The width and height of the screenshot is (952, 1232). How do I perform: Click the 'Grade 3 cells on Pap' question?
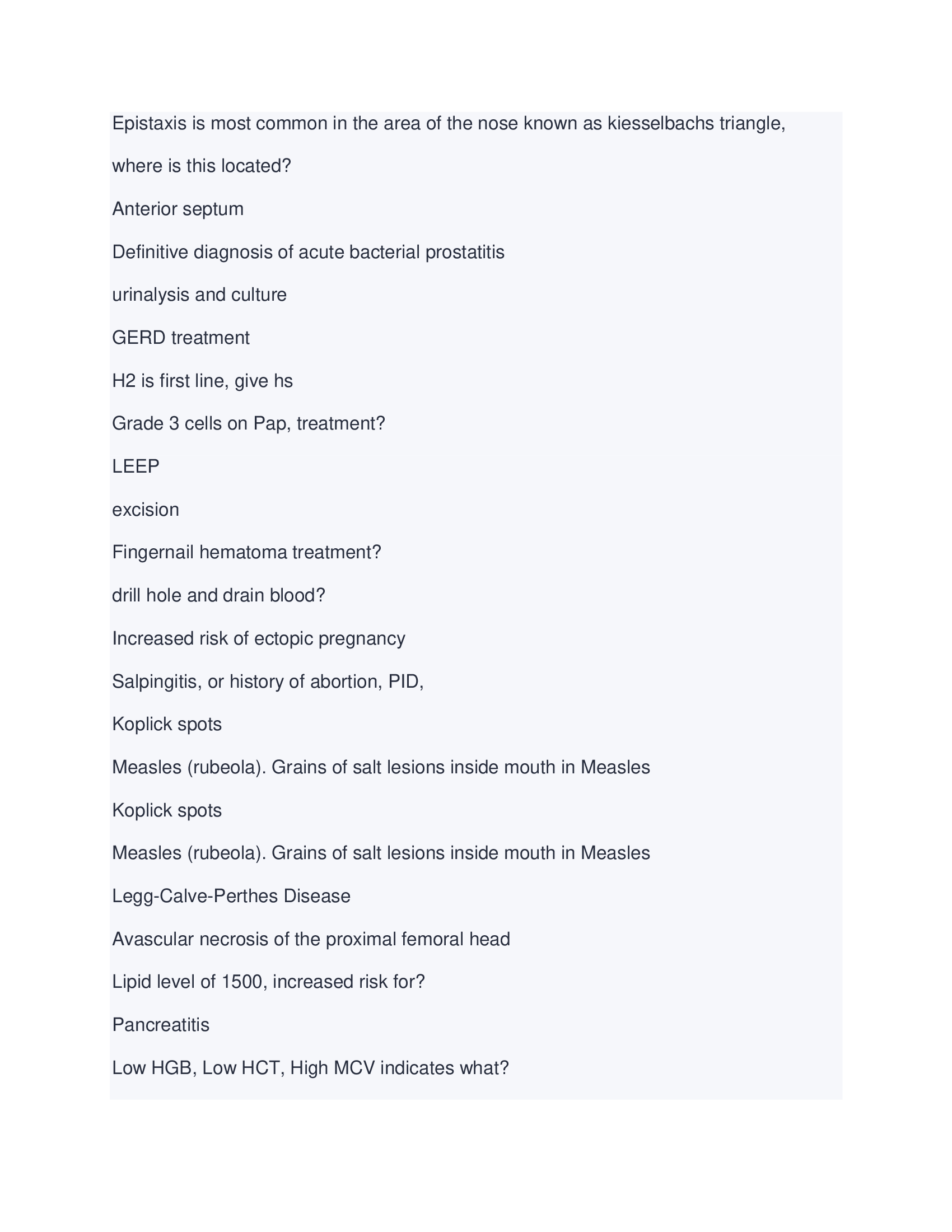coord(248,424)
